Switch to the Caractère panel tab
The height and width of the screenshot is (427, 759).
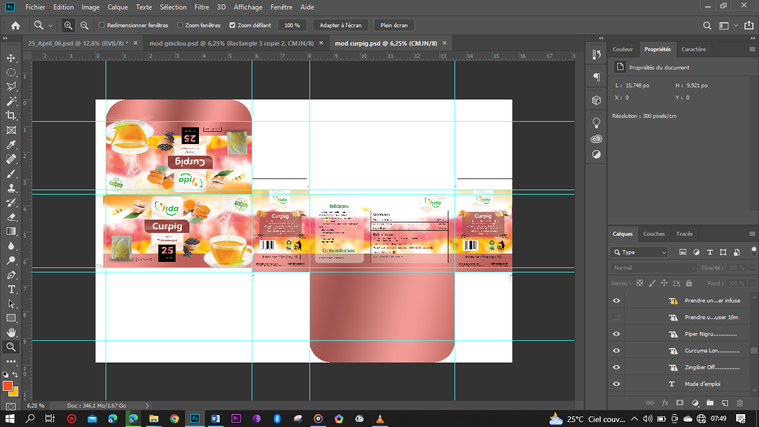pyautogui.click(x=694, y=49)
